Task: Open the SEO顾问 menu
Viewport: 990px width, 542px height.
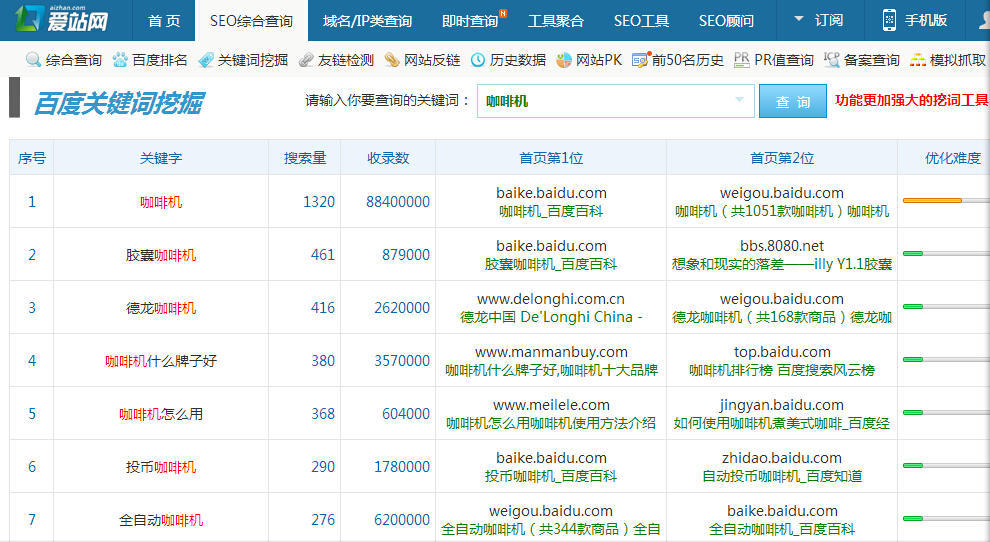Action: pyautogui.click(x=726, y=21)
